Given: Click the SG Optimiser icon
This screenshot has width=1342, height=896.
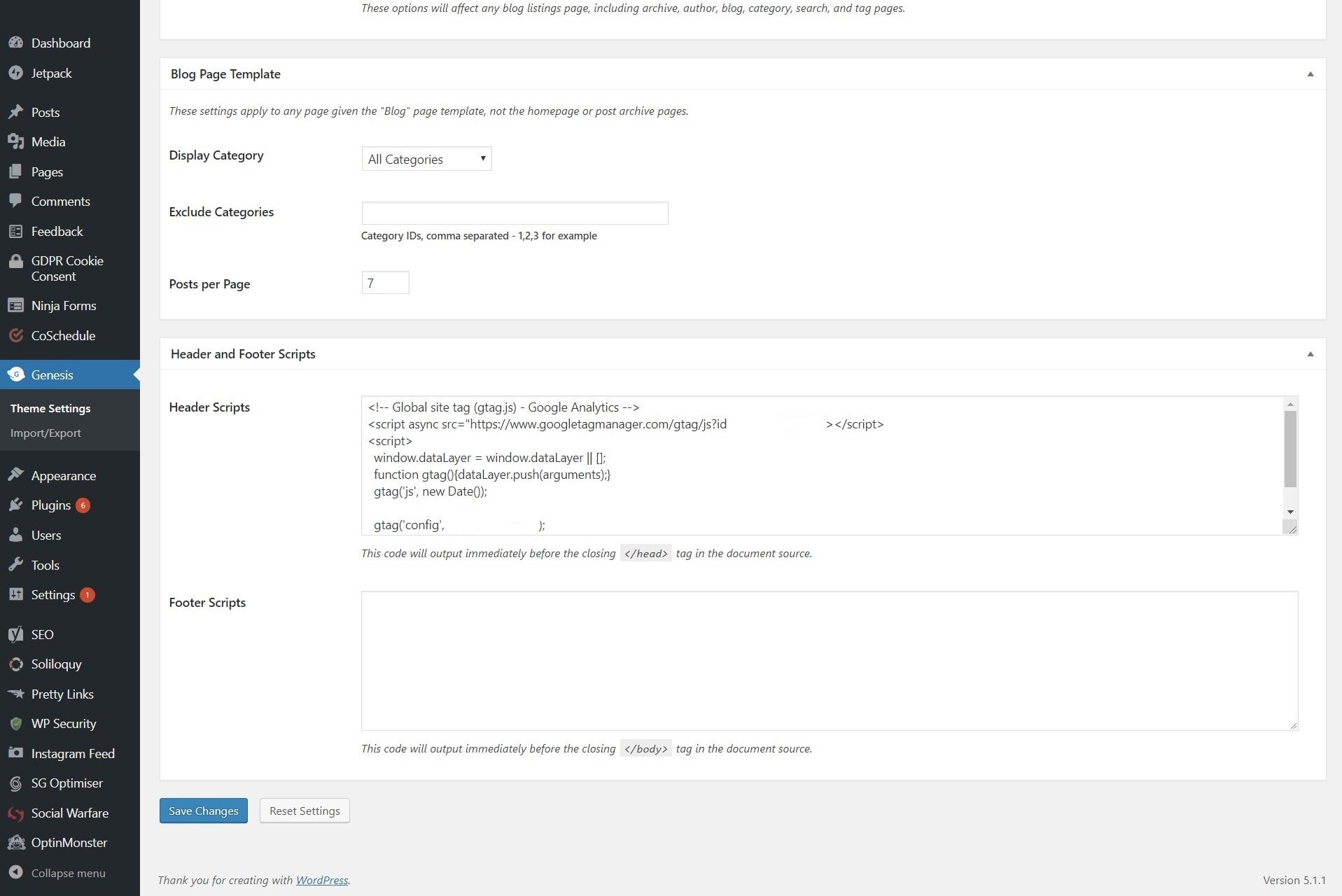Looking at the screenshot, I should pos(15,783).
